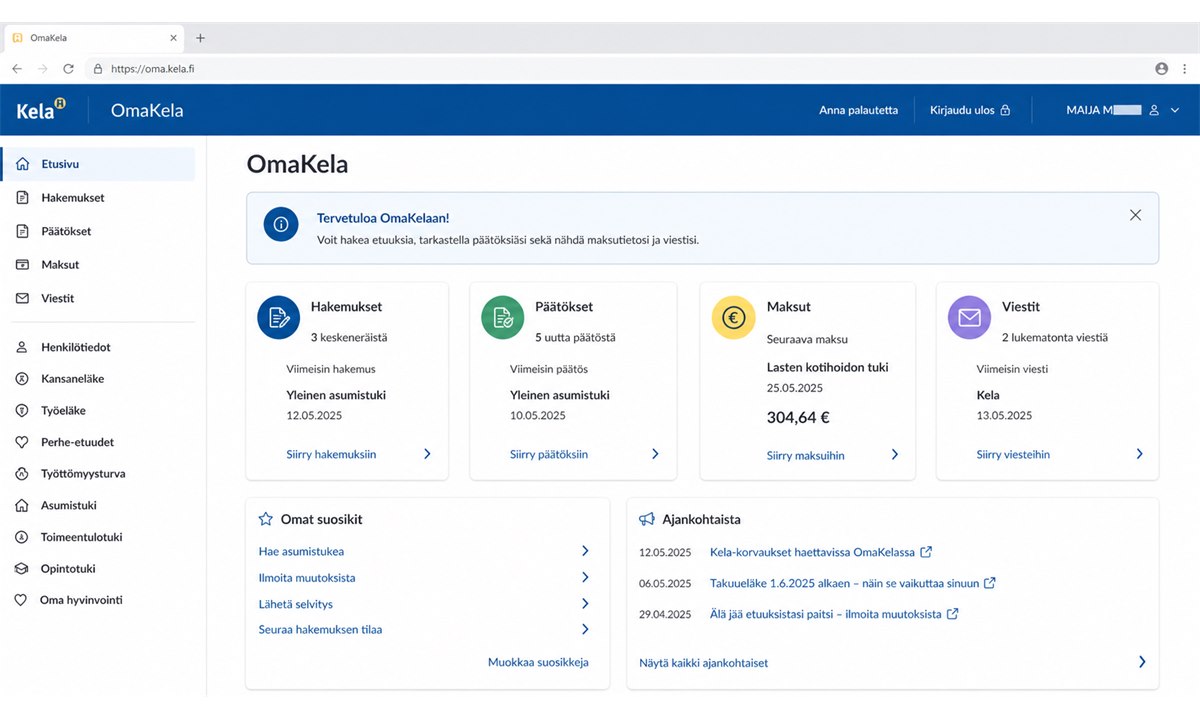The height and width of the screenshot is (720, 1200).
Task: Follow the Siirry maksuihin link
Action: tap(805, 455)
